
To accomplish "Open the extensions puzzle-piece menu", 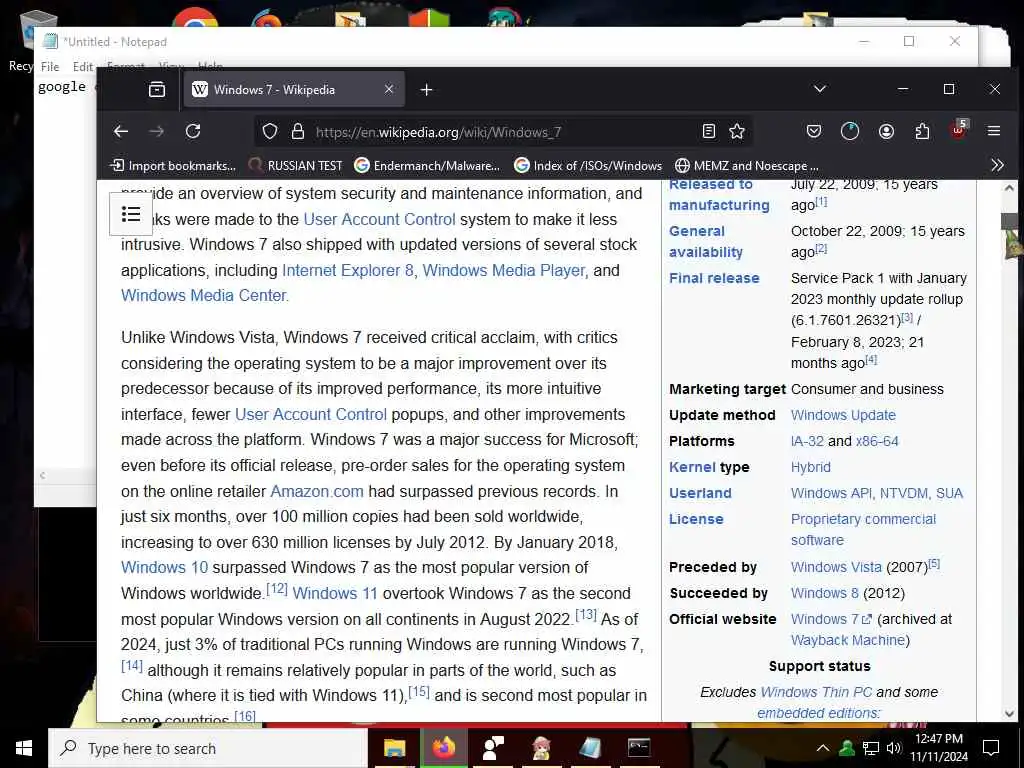I will (922, 131).
